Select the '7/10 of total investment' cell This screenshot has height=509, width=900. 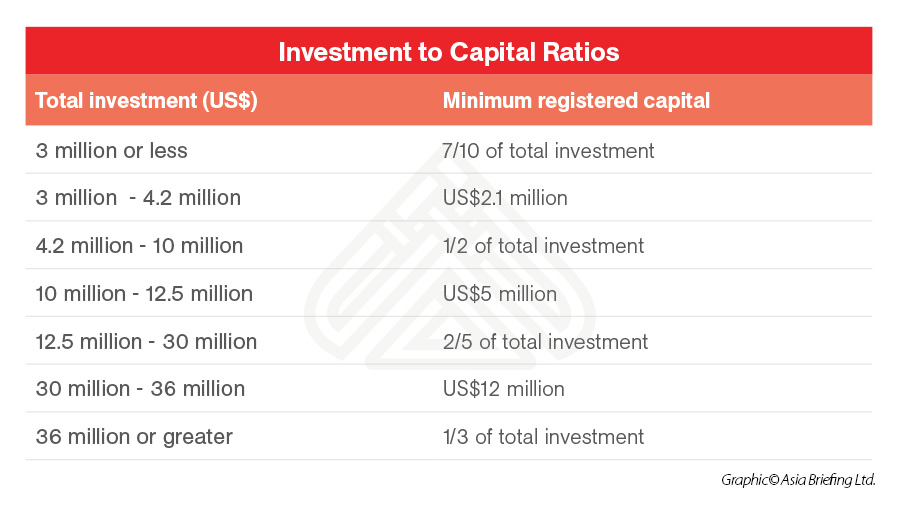coord(548,151)
